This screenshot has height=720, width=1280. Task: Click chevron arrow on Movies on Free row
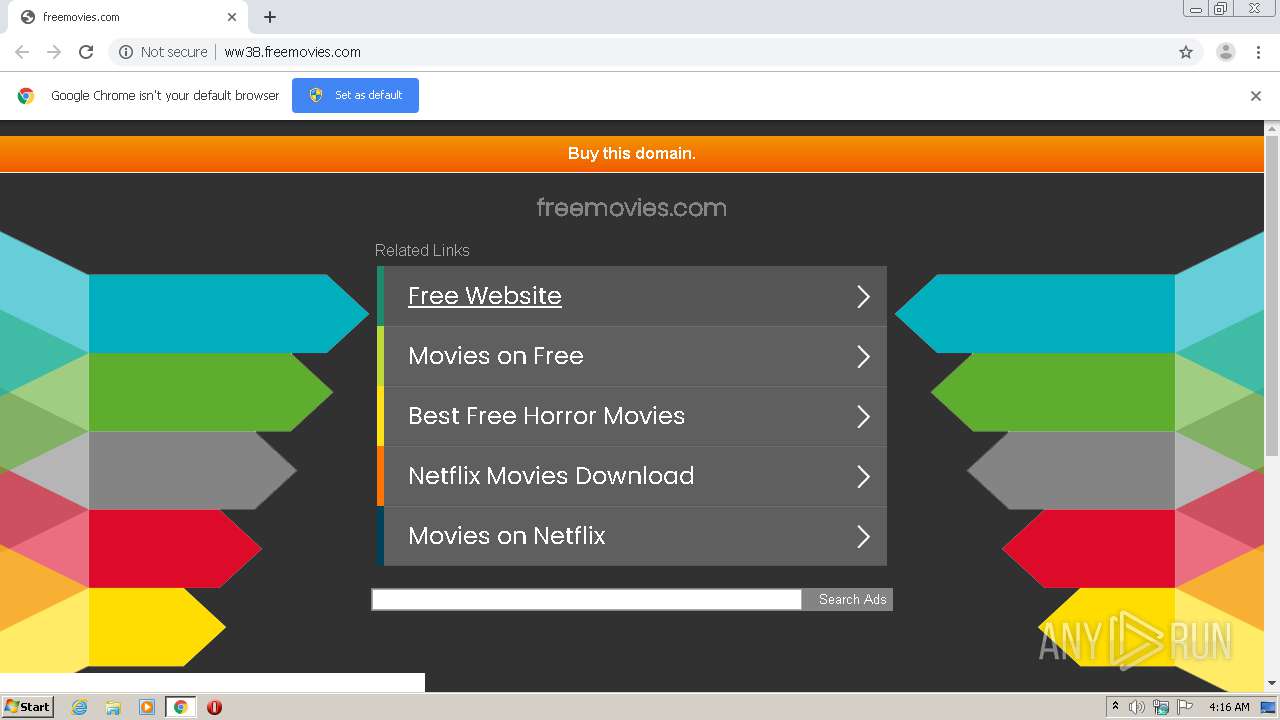[x=863, y=356]
